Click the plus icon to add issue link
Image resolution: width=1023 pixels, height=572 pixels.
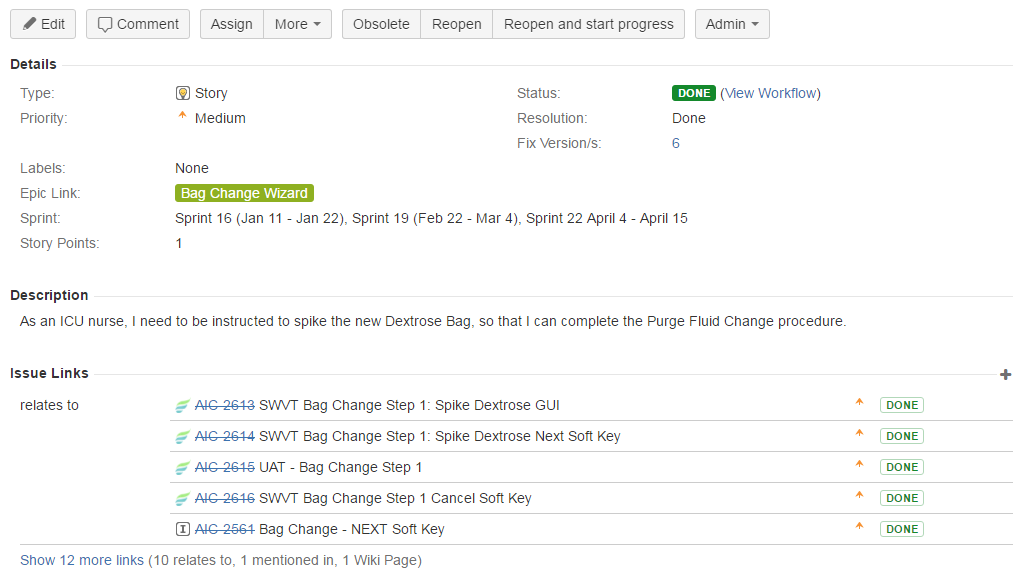coord(1005,374)
